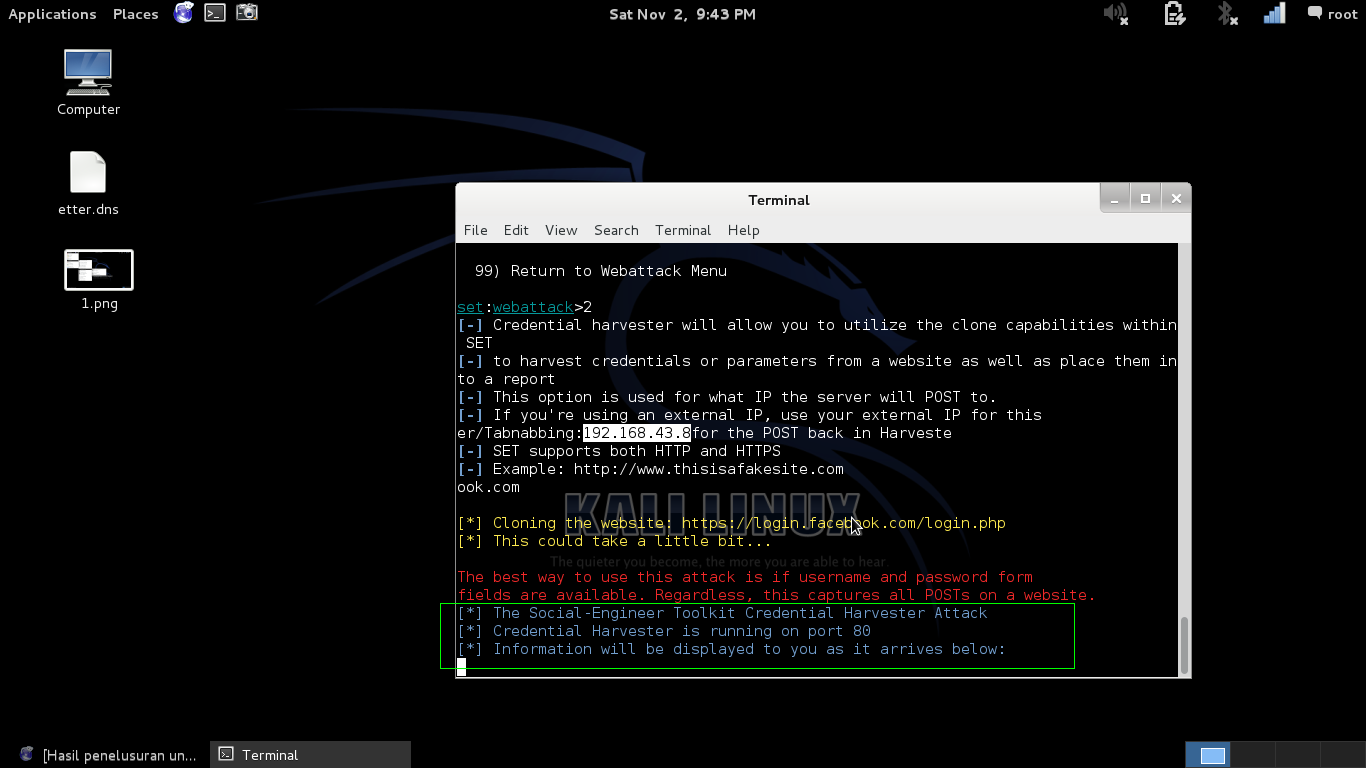The height and width of the screenshot is (768, 1366).
Task: Switch to the Hasil penelusuran taskbar window
Action: (108, 755)
